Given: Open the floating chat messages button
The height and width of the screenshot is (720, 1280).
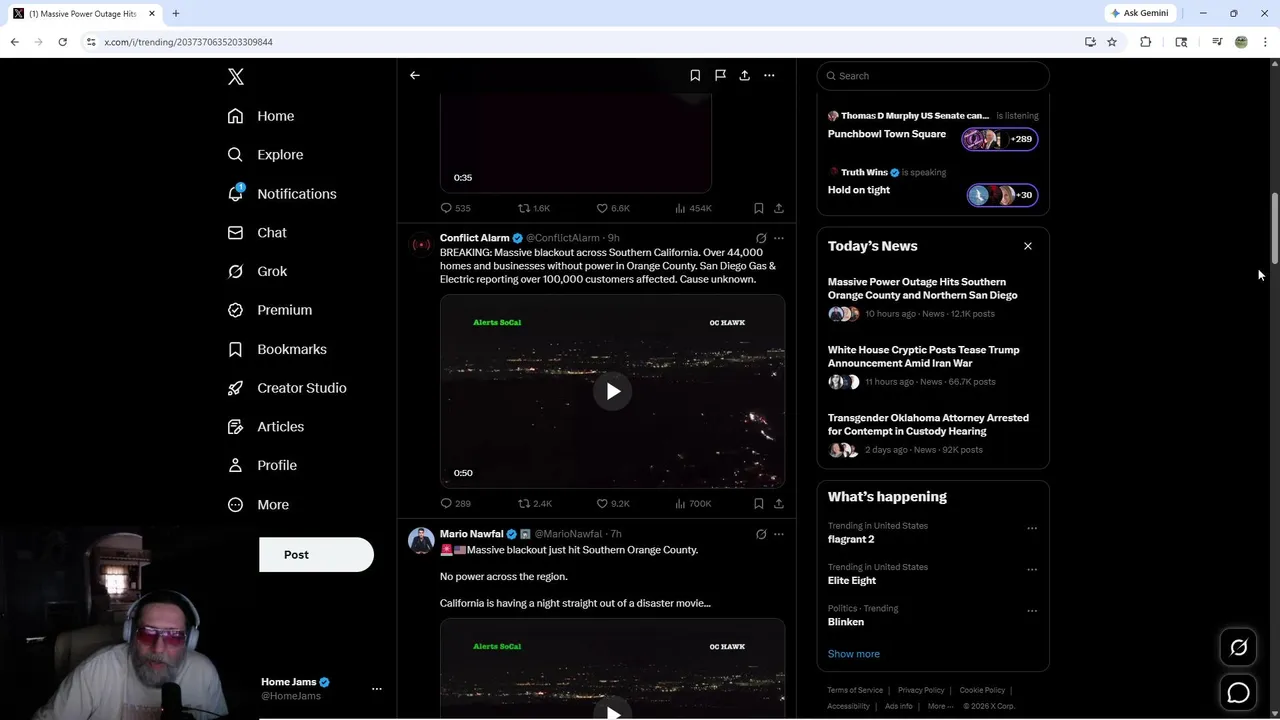Looking at the screenshot, I should 1238,692.
